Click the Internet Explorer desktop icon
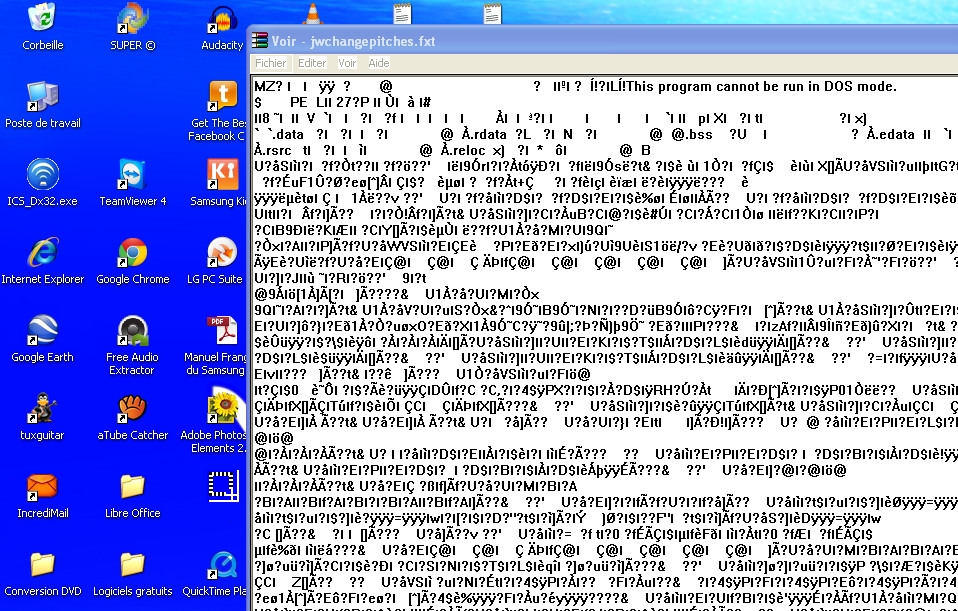 (x=42, y=254)
